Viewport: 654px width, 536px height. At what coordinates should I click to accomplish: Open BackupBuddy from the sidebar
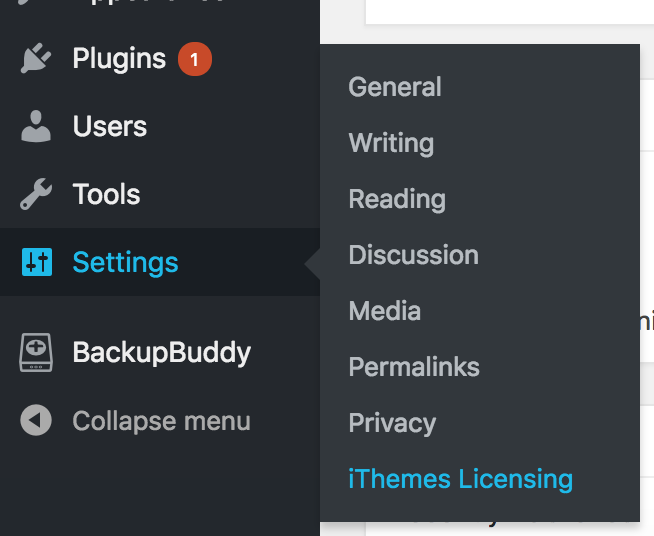coord(162,353)
